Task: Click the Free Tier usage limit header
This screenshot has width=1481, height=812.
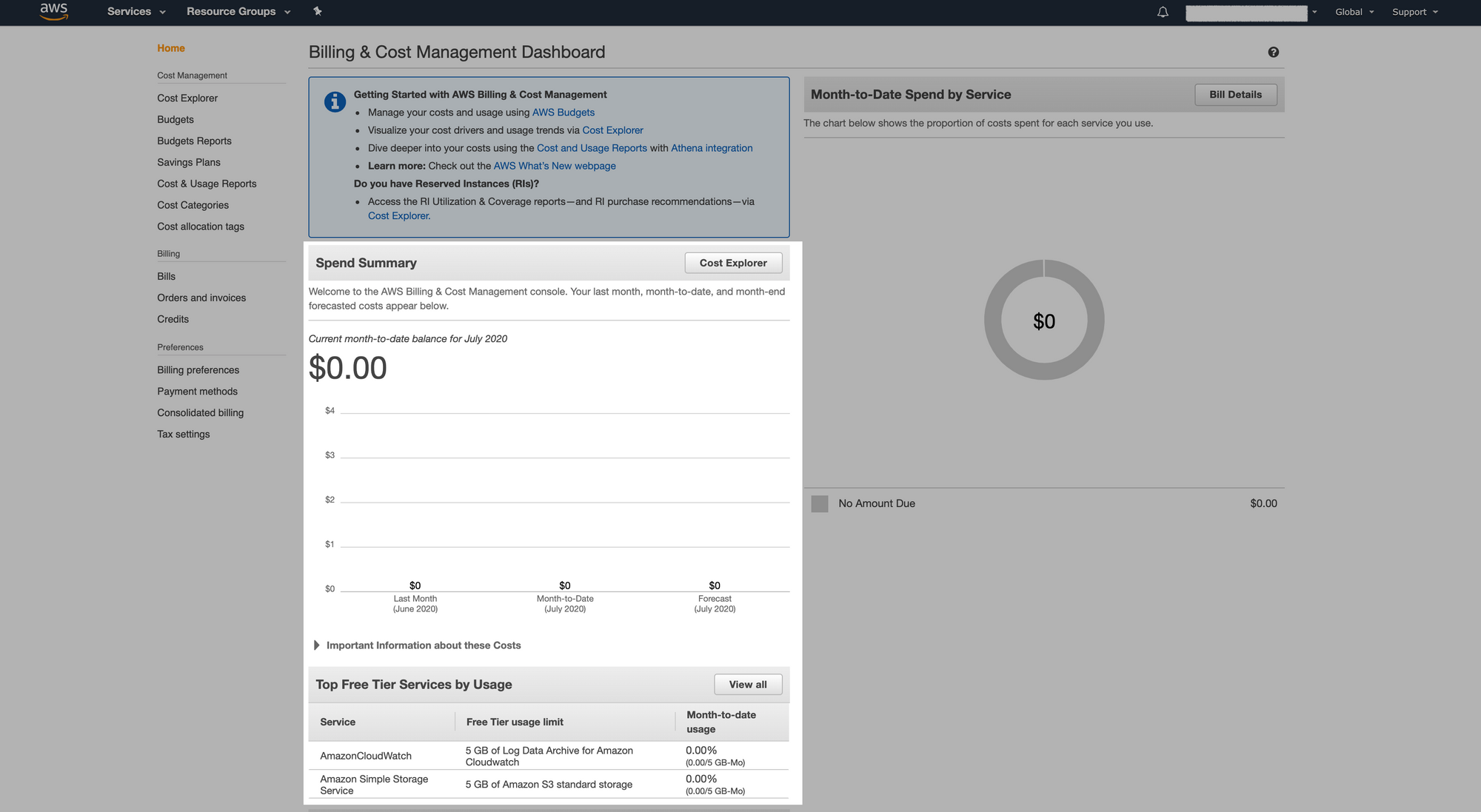Action: [x=515, y=722]
